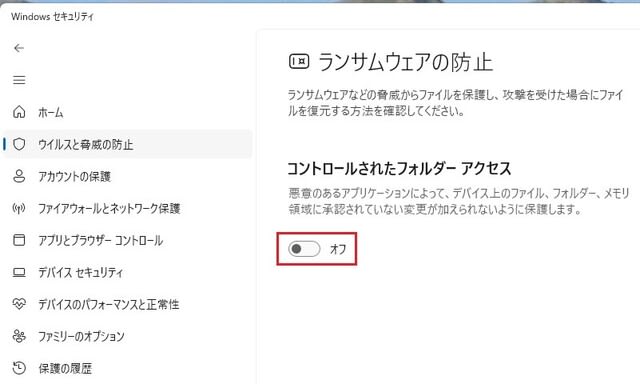Click the window icon for アプリとブラウザー コントロール

point(19,240)
